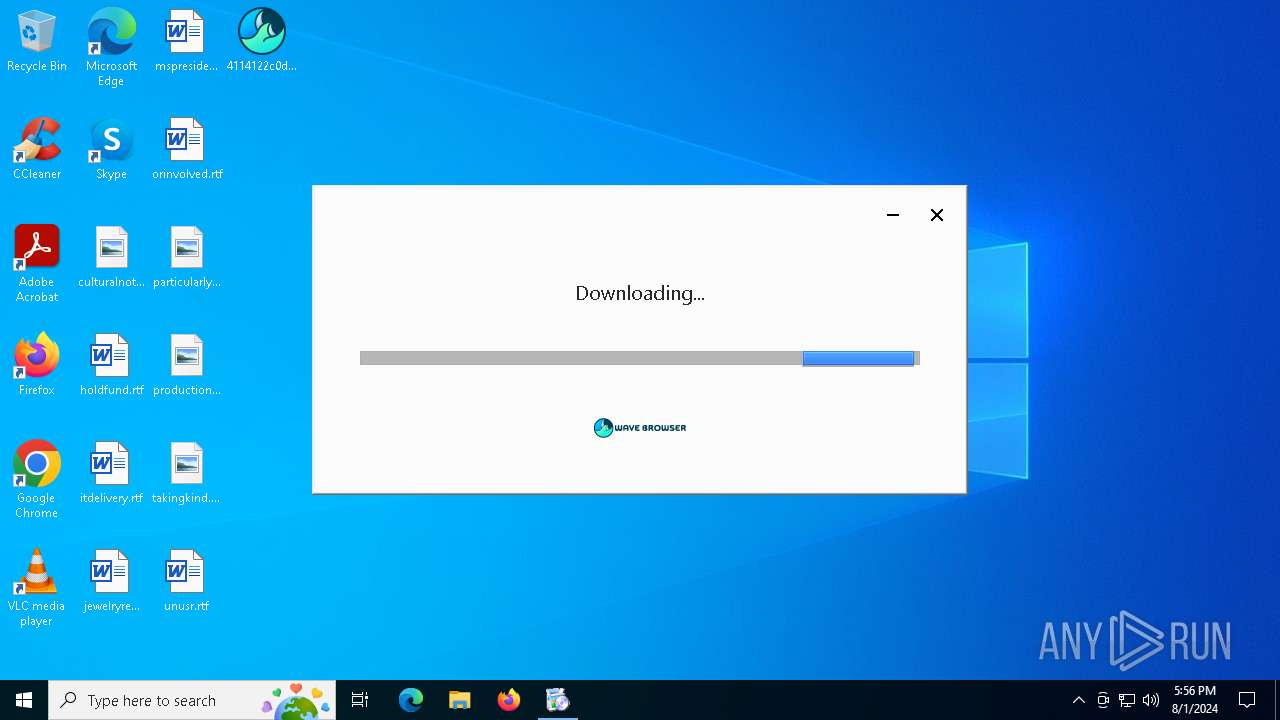Screen dimensions: 1280x720
Task: Select the orinvolved.rtf file icon
Action: pyautogui.click(x=187, y=150)
